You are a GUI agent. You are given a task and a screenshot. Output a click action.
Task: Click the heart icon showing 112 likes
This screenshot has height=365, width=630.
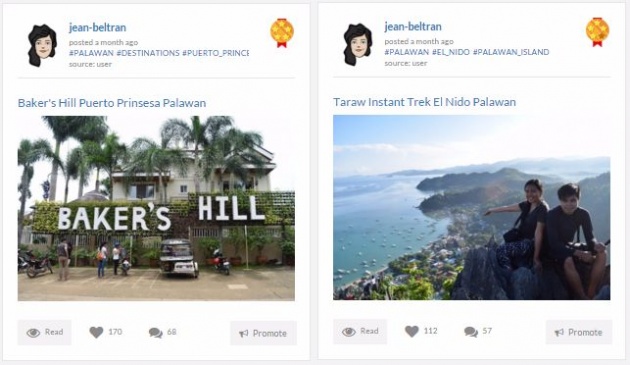coord(411,332)
